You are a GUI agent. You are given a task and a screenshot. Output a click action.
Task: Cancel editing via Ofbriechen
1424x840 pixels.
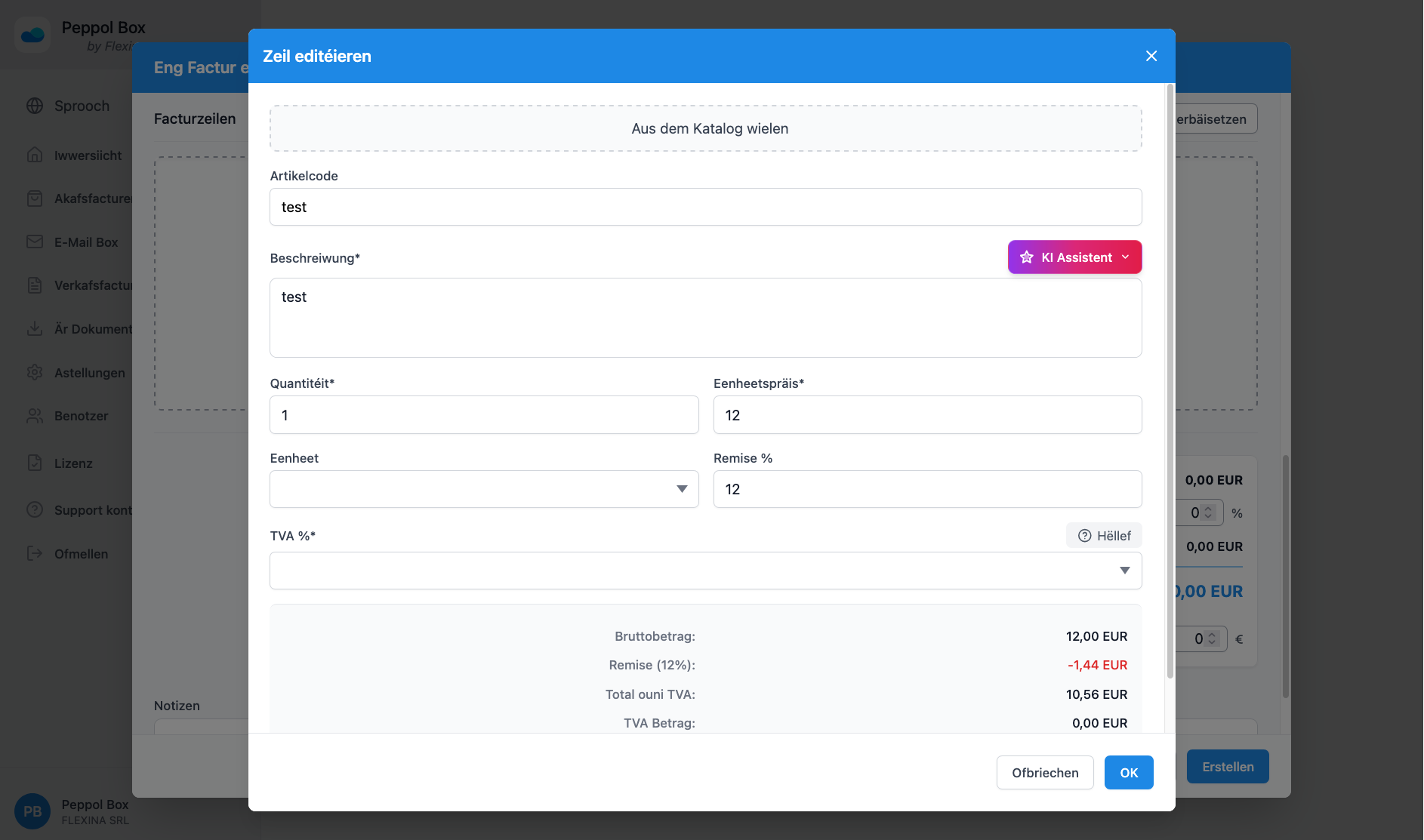1045,772
